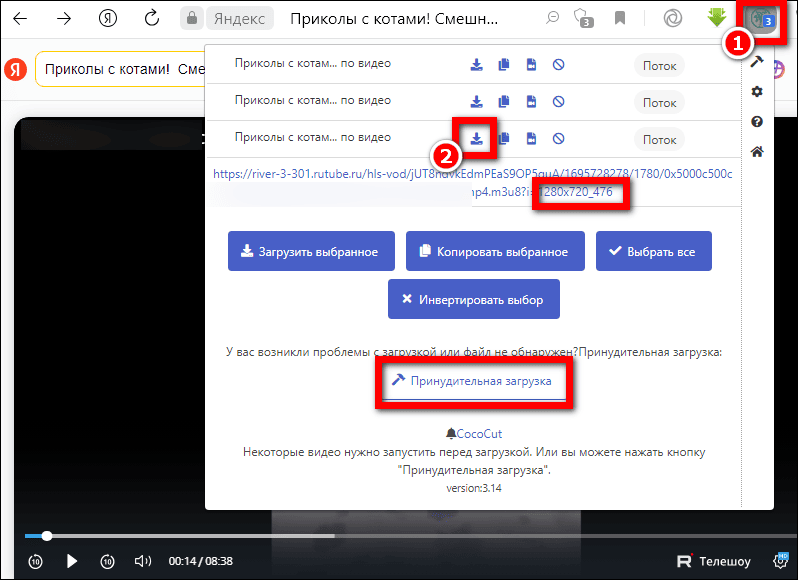
Task: Click the green download arrow extension icon
Action: coord(715,18)
